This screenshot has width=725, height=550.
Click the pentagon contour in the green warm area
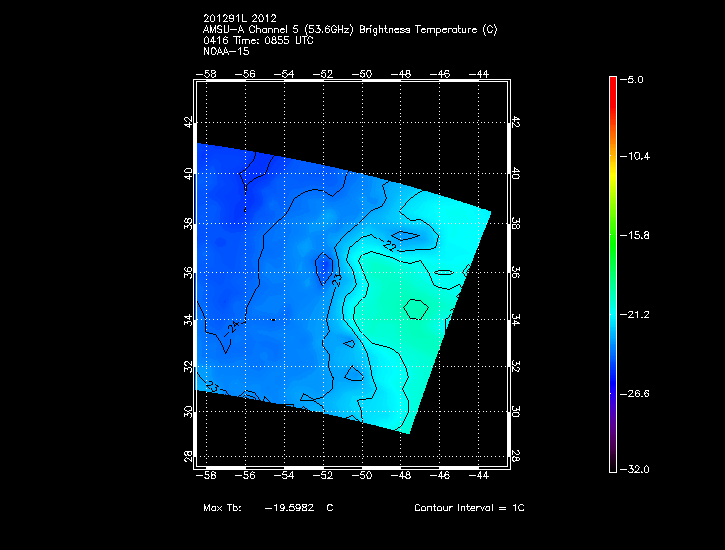[417, 309]
